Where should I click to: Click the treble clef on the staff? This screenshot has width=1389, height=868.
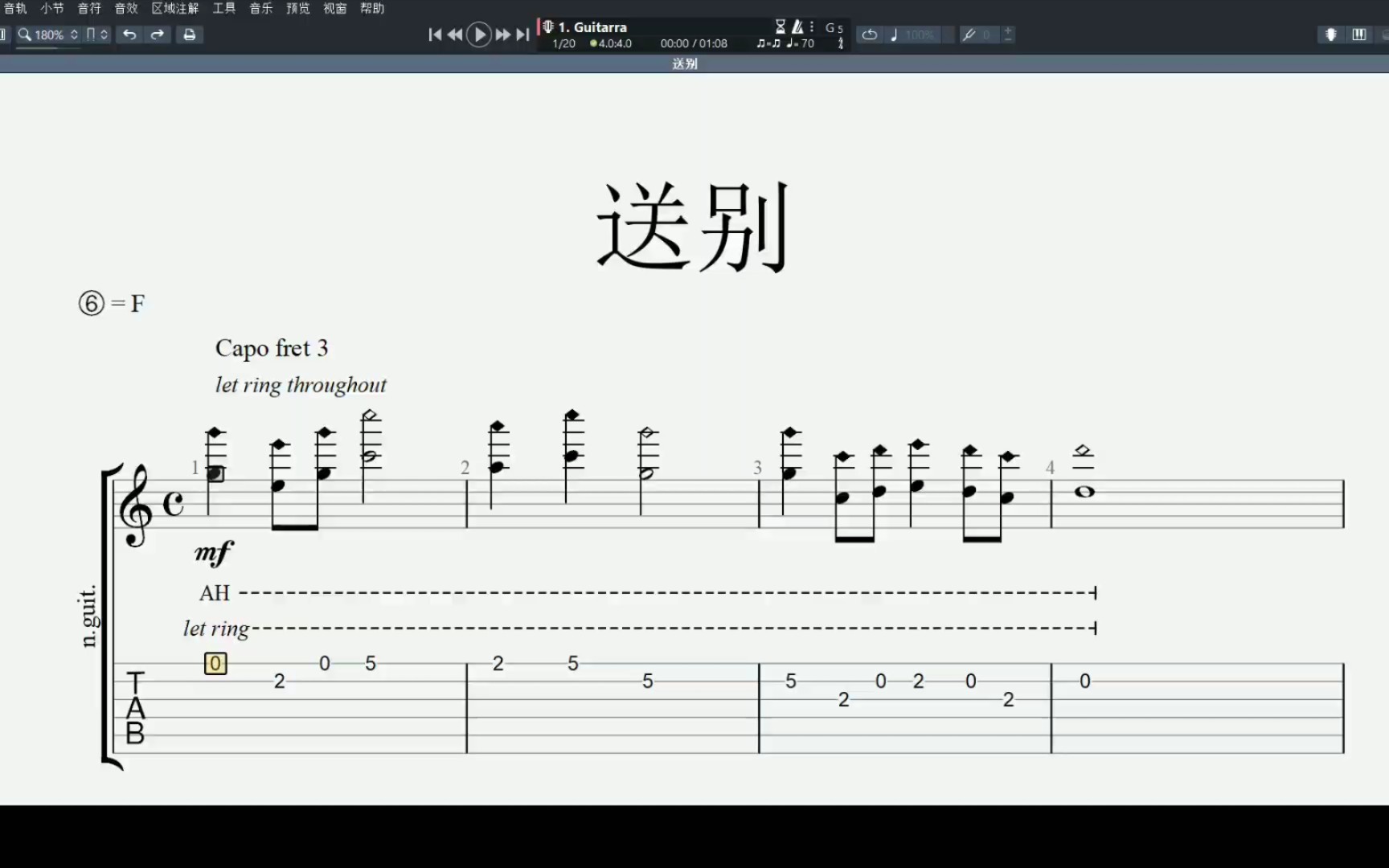tap(137, 506)
